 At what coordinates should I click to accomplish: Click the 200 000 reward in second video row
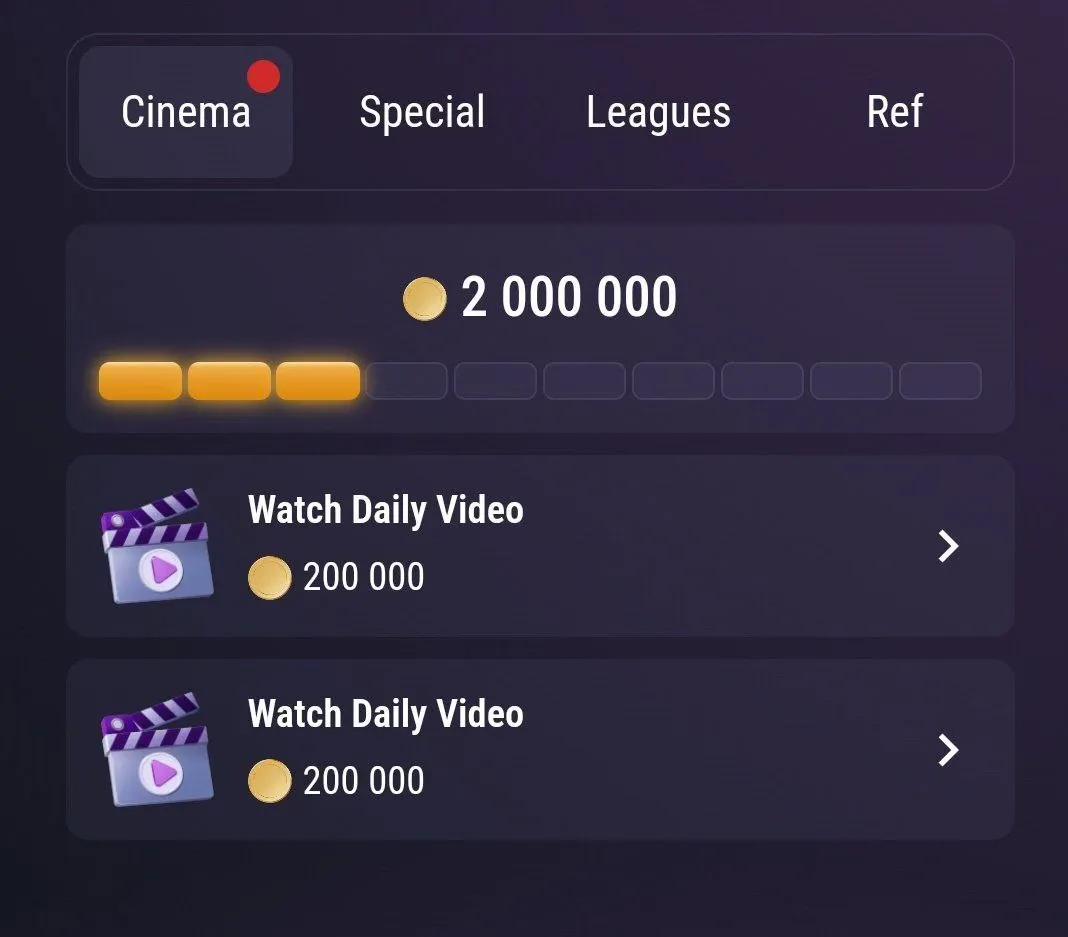pos(364,780)
